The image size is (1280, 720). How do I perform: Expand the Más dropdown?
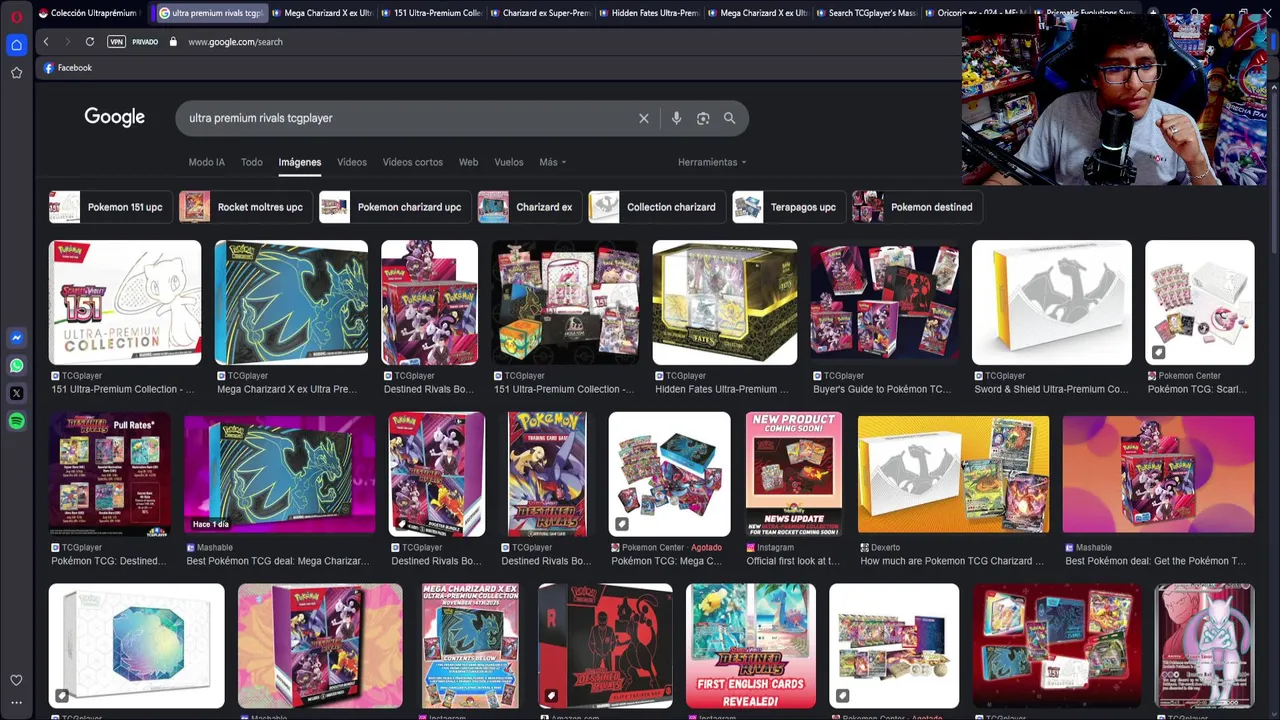click(x=552, y=162)
